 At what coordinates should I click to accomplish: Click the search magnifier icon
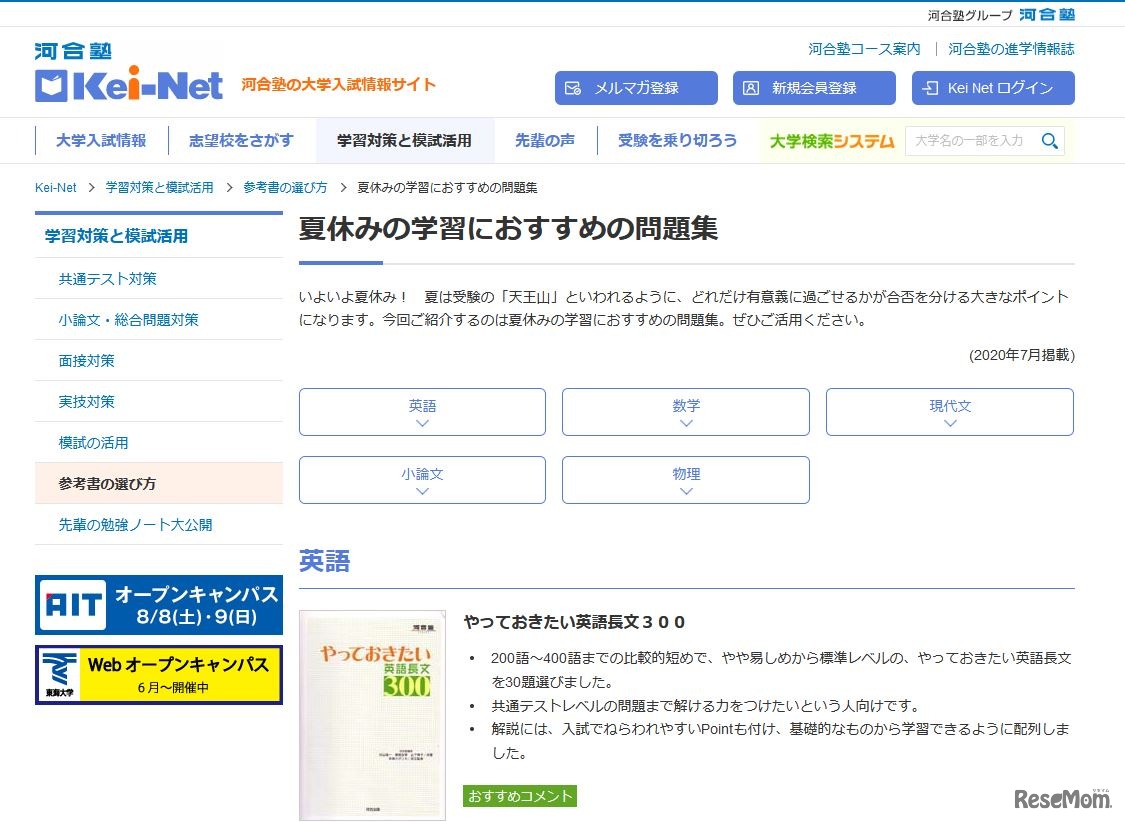[1049, 141]
